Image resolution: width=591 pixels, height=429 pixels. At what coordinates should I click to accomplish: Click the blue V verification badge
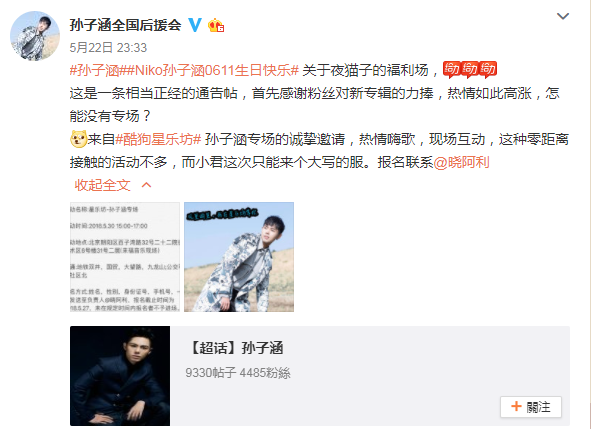195,25
